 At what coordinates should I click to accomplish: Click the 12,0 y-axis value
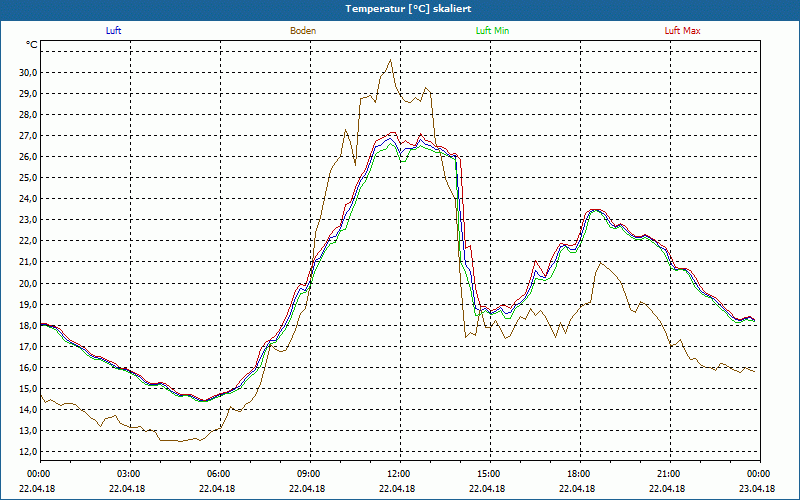click(29, 452)
